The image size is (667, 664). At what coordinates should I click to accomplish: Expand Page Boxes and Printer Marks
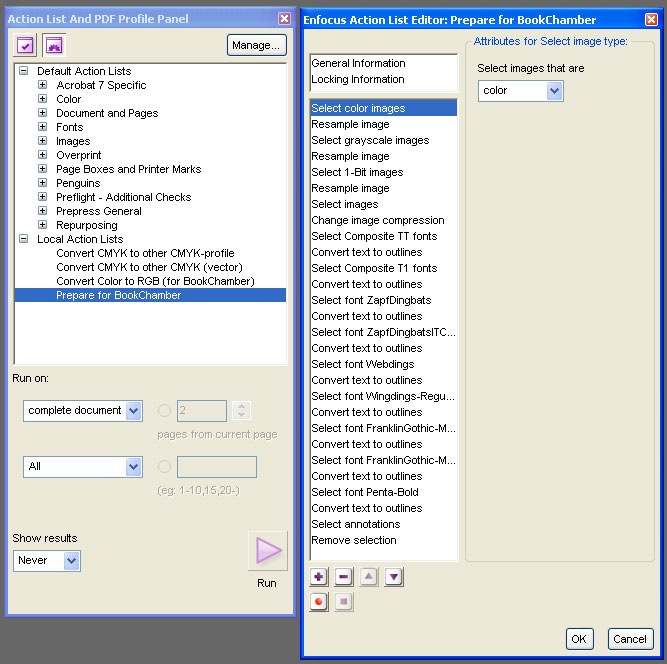(43, 169)
